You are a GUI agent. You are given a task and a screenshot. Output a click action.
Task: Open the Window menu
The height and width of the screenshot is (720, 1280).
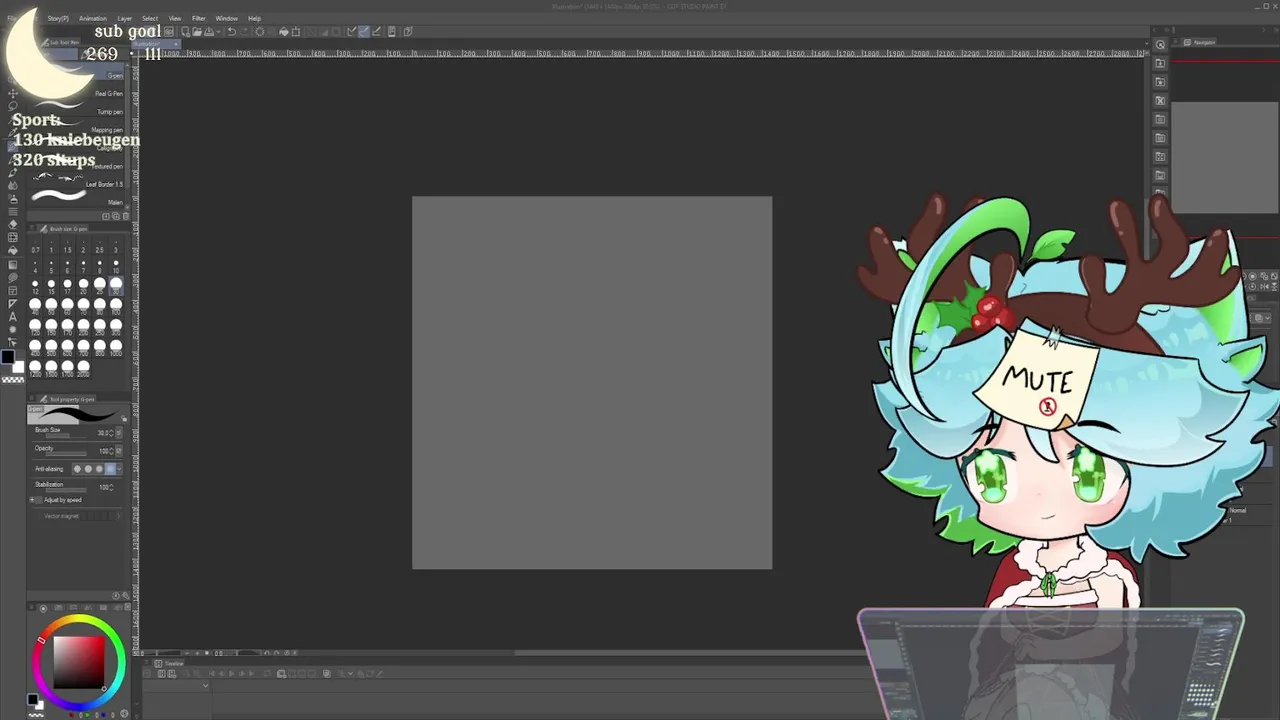(226, 18)
